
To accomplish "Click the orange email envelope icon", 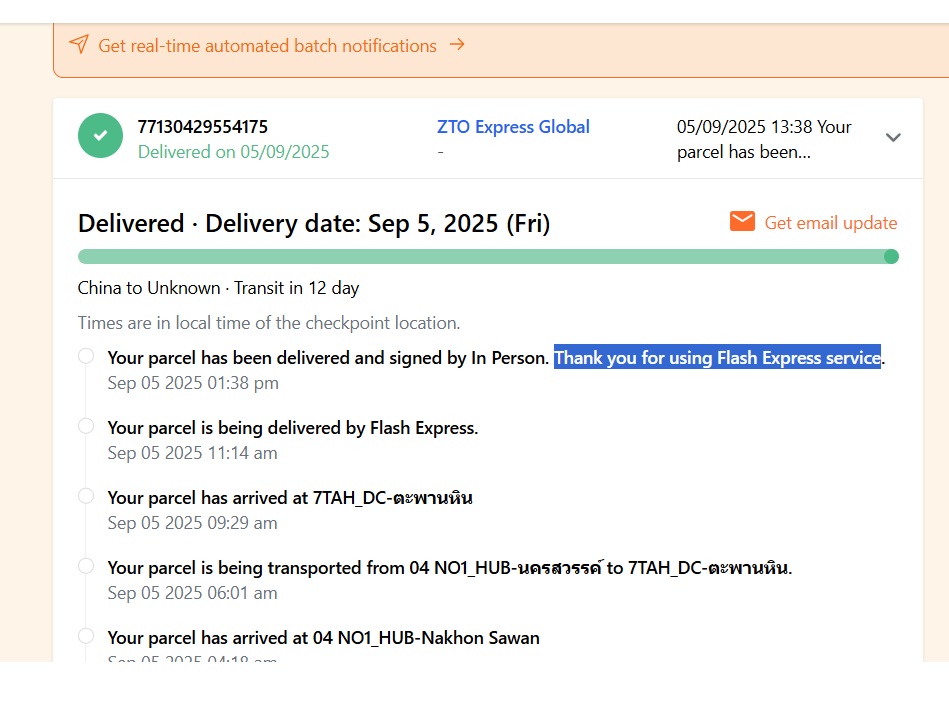I will (x=742, y=222).
